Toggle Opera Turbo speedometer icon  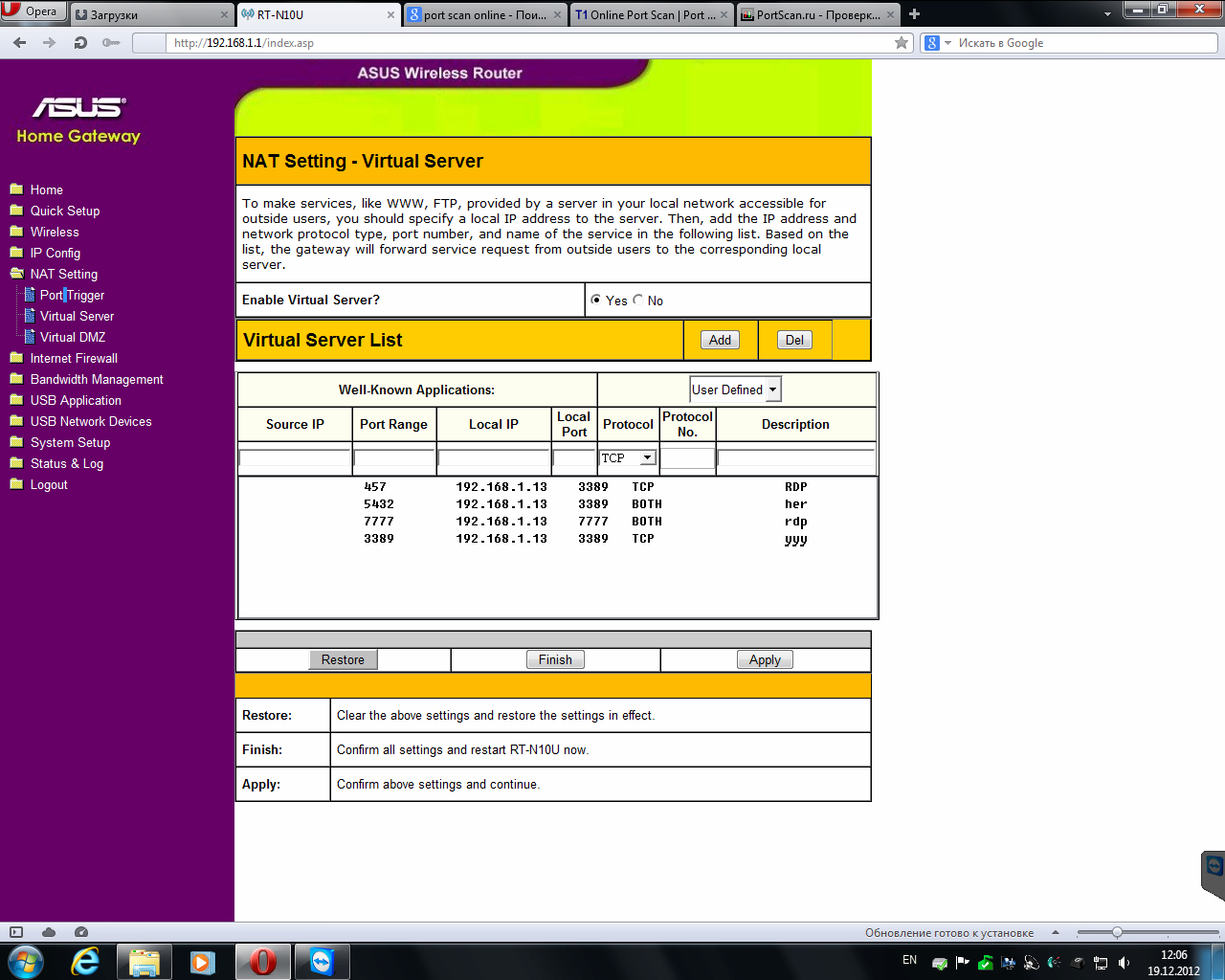point(81,932)
